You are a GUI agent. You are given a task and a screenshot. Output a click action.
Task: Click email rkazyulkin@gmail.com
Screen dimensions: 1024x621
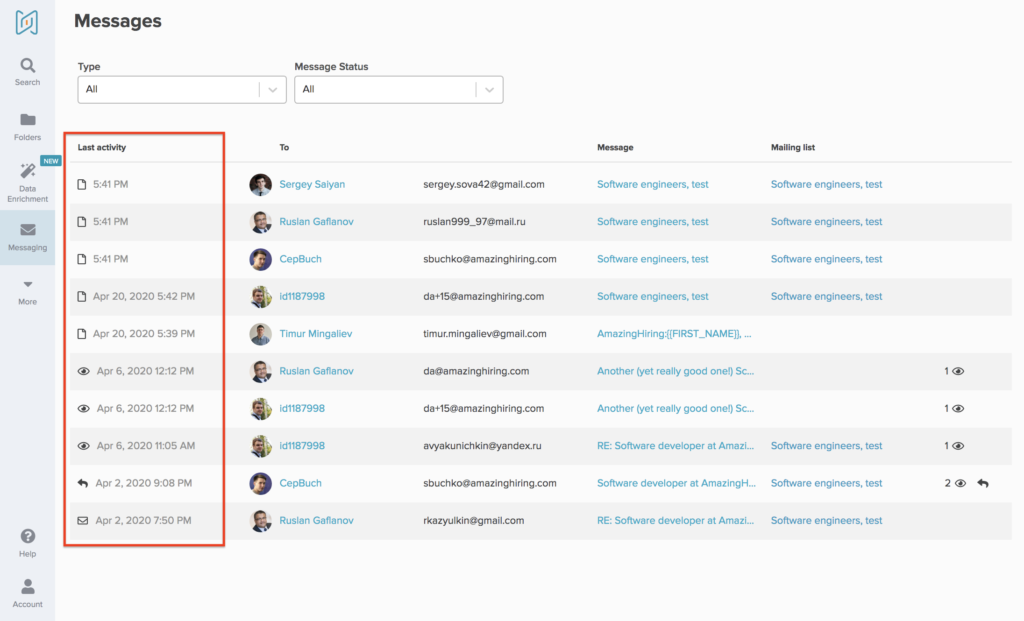click(473, 520)
